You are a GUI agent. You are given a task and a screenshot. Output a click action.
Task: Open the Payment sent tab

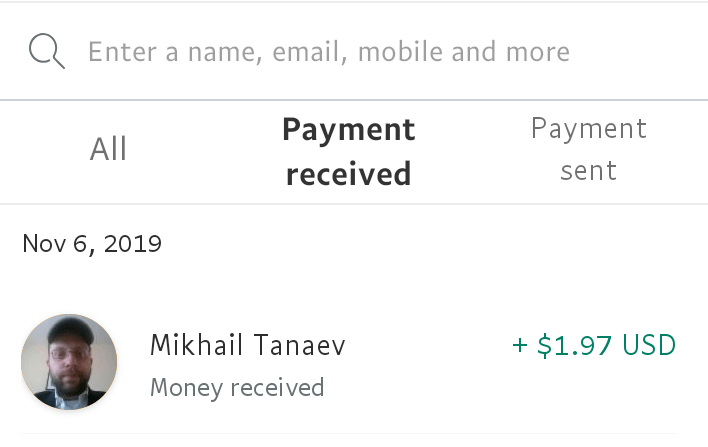coord(588,149)
